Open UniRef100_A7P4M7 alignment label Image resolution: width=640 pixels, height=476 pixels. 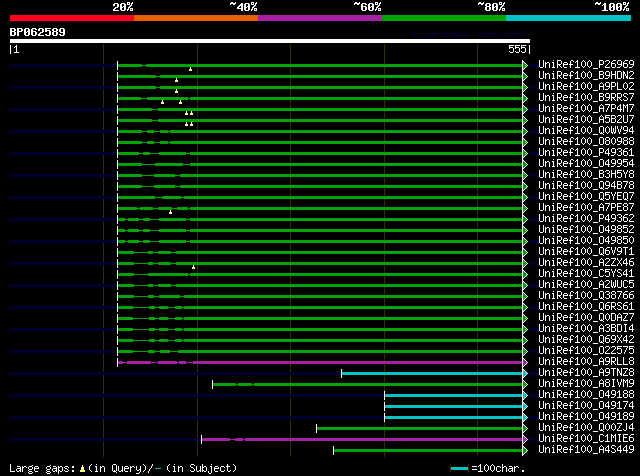tap(586, 109)
